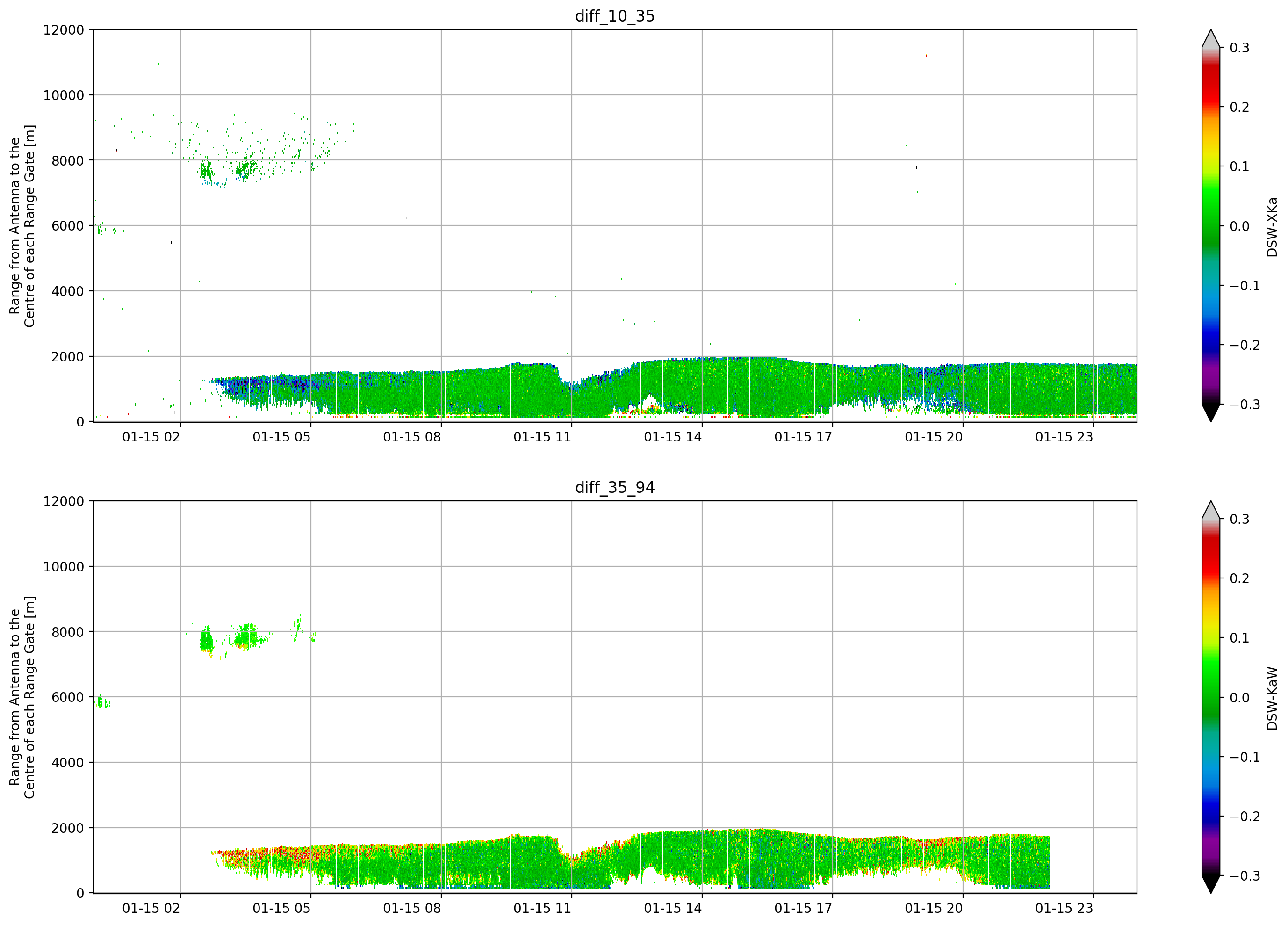Click the DSW-KaW colorbar label
Image resolution: width=1288 pixels, height=925 pixels.
(1272, 698)
